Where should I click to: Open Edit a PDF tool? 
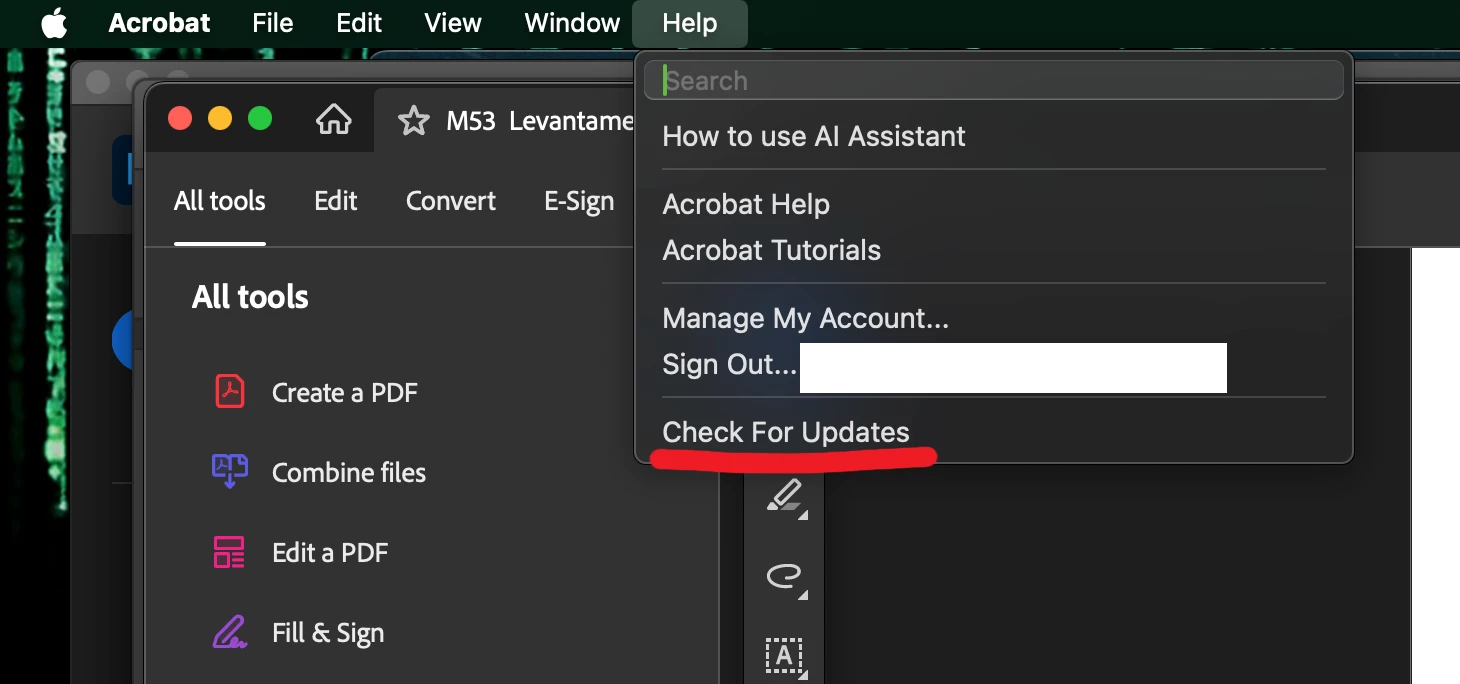[330, 552]
